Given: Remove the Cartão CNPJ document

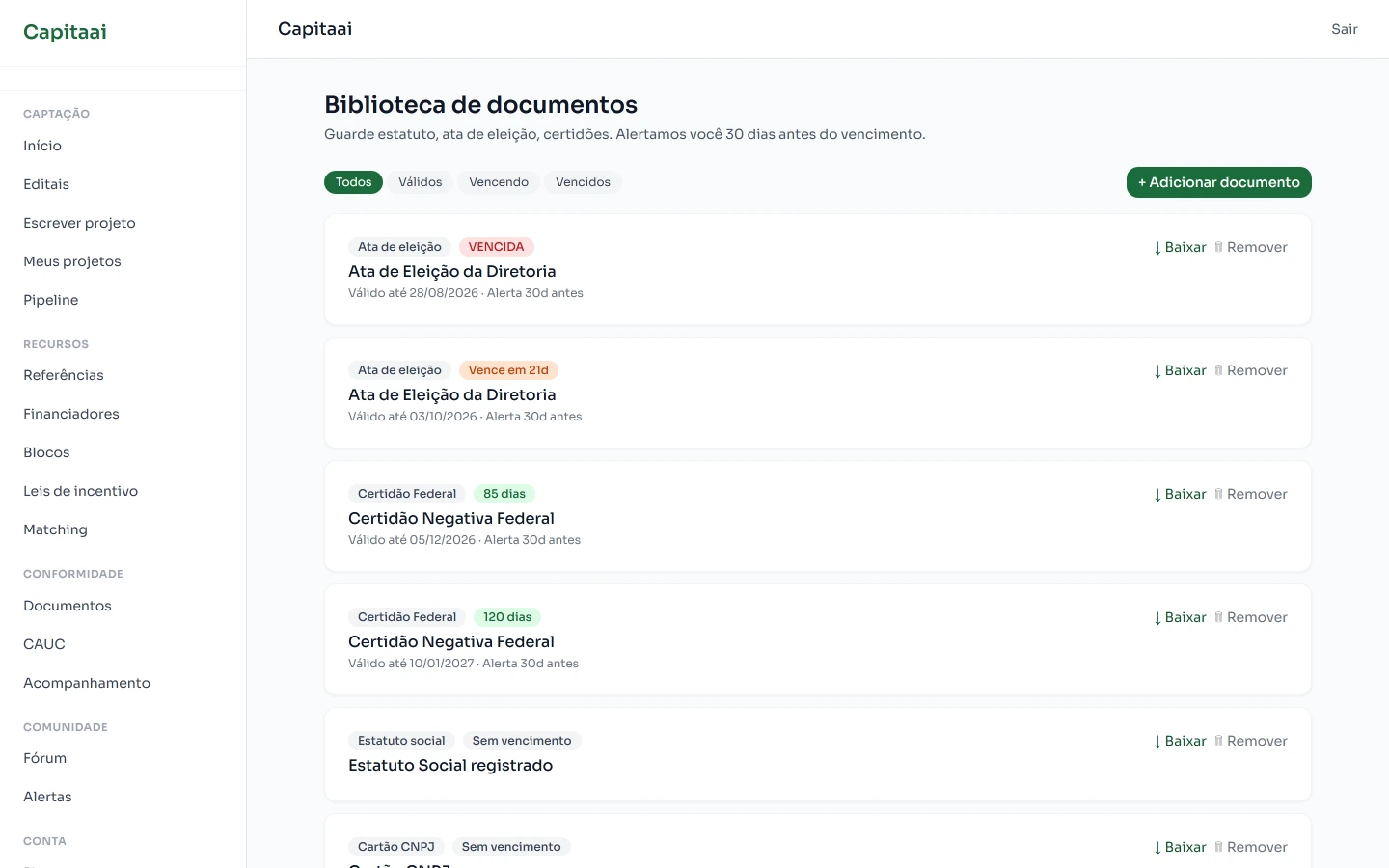Looking at the screenshot, I should pos(1251,847).
